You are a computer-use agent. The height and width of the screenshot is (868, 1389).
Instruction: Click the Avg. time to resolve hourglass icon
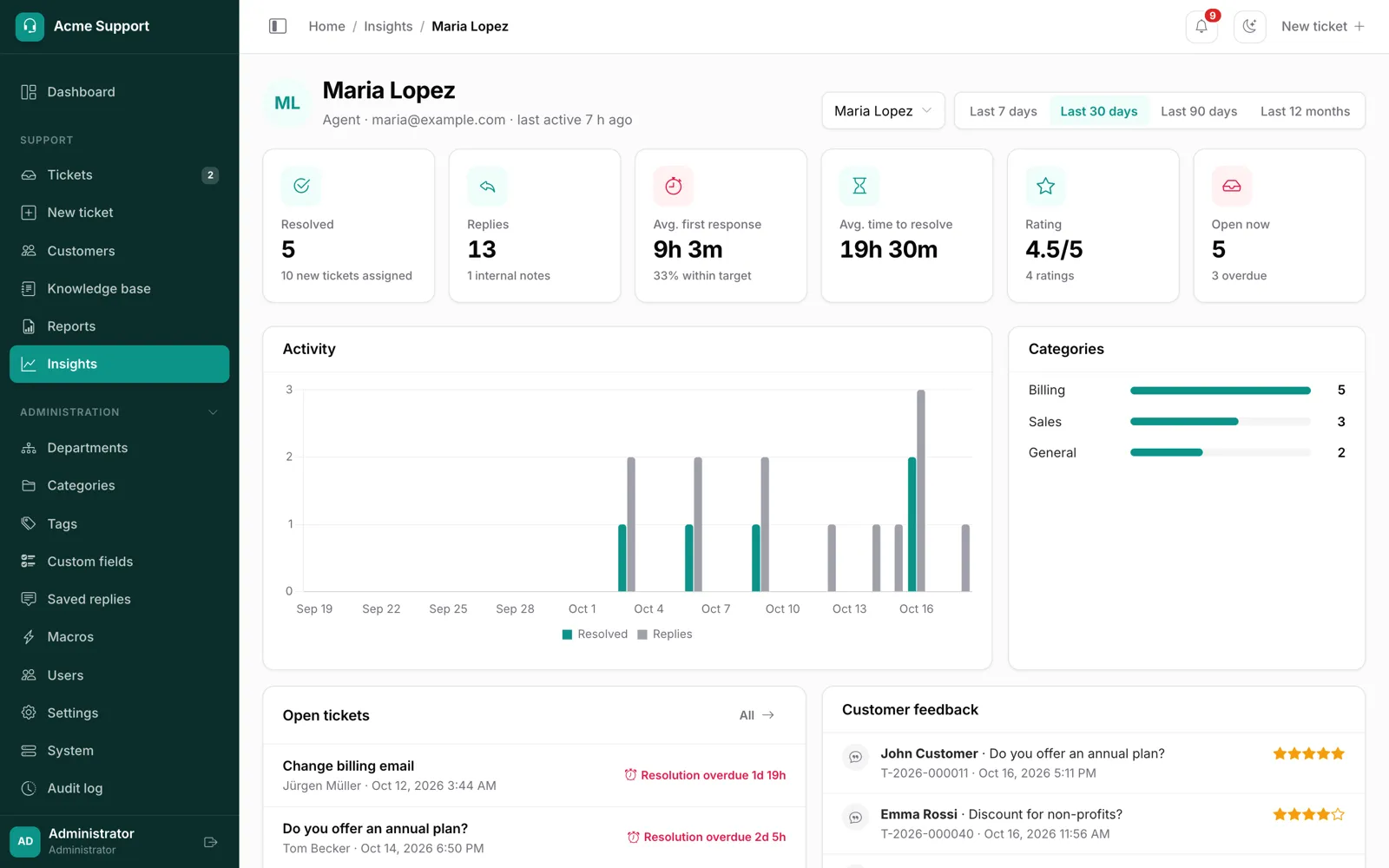coord(859,186)
